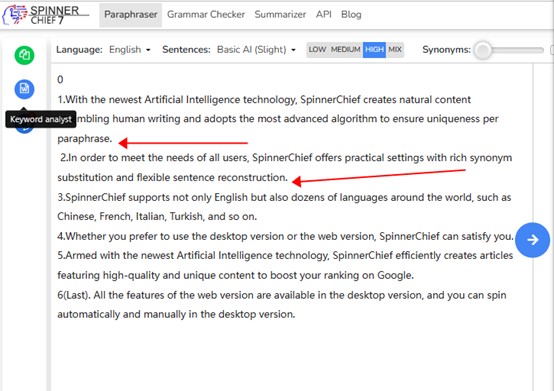This screenshot has width=554, height=391.
Task: Open the Paraphraser tab
Action: (131, 15)
